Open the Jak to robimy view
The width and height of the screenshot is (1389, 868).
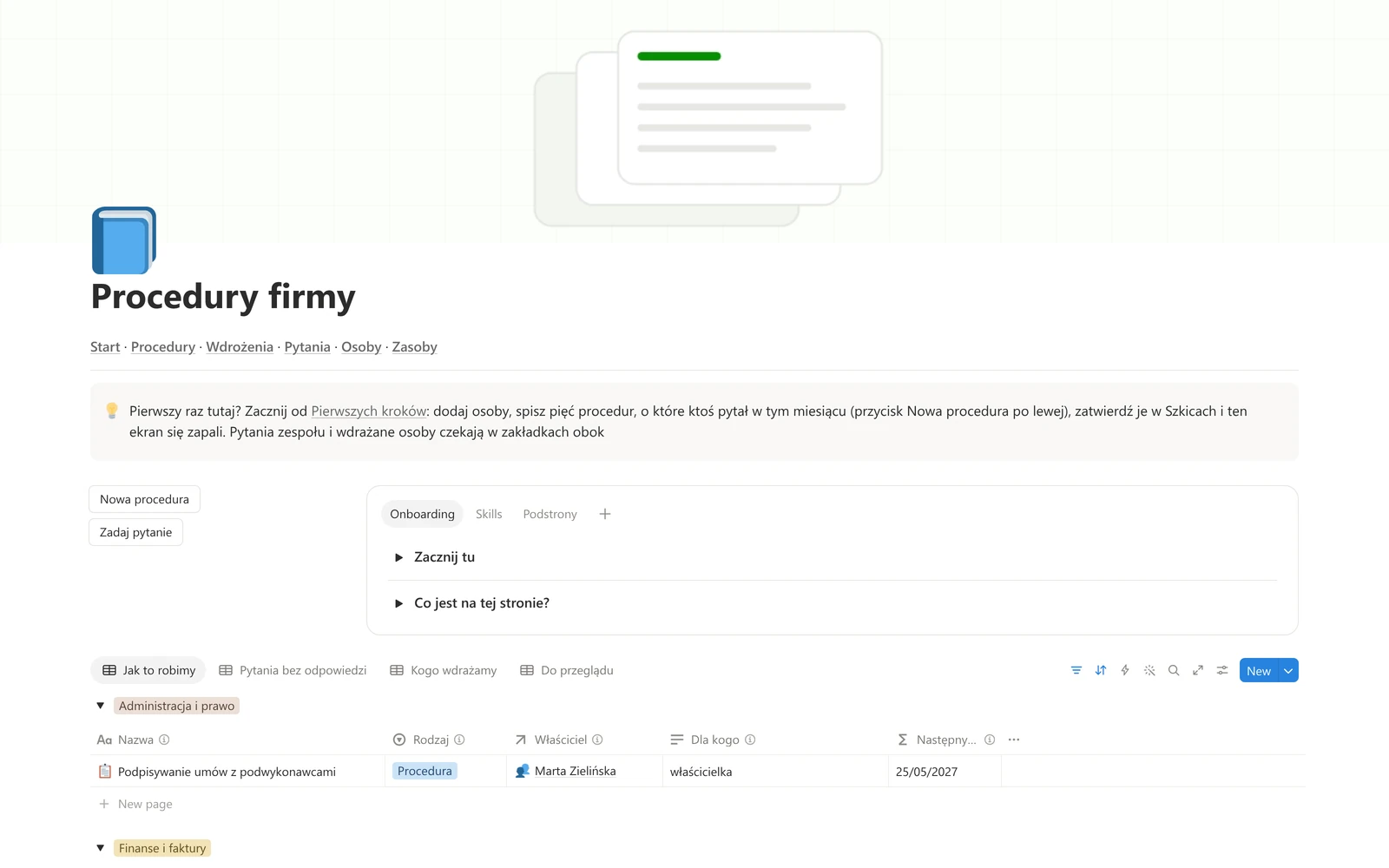148,670
